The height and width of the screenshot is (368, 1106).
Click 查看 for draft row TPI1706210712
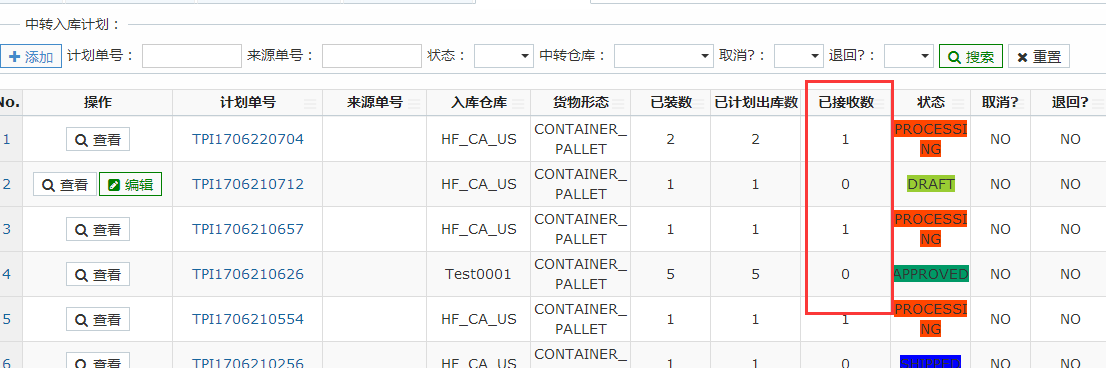65,184
